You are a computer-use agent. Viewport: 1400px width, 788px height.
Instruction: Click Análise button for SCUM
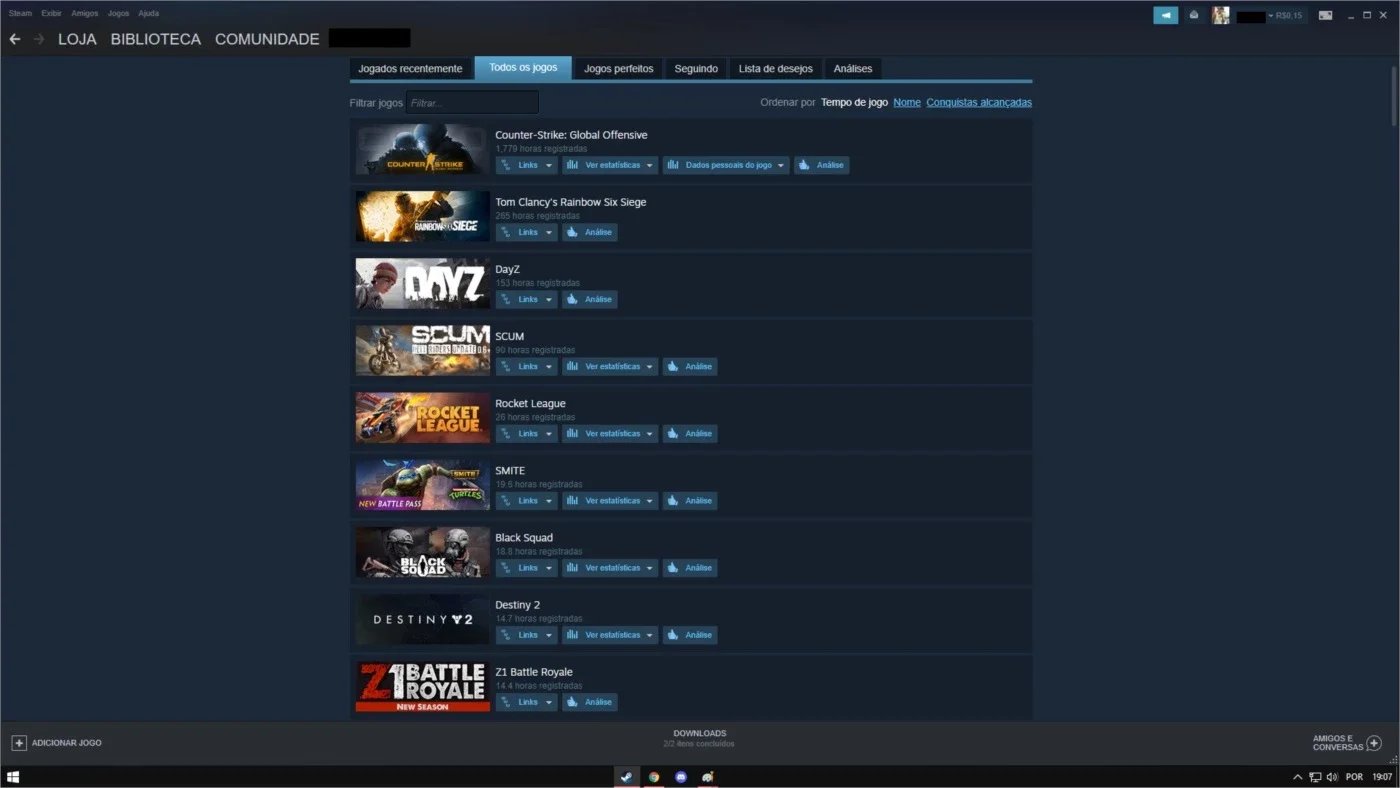tap(690, 366)
